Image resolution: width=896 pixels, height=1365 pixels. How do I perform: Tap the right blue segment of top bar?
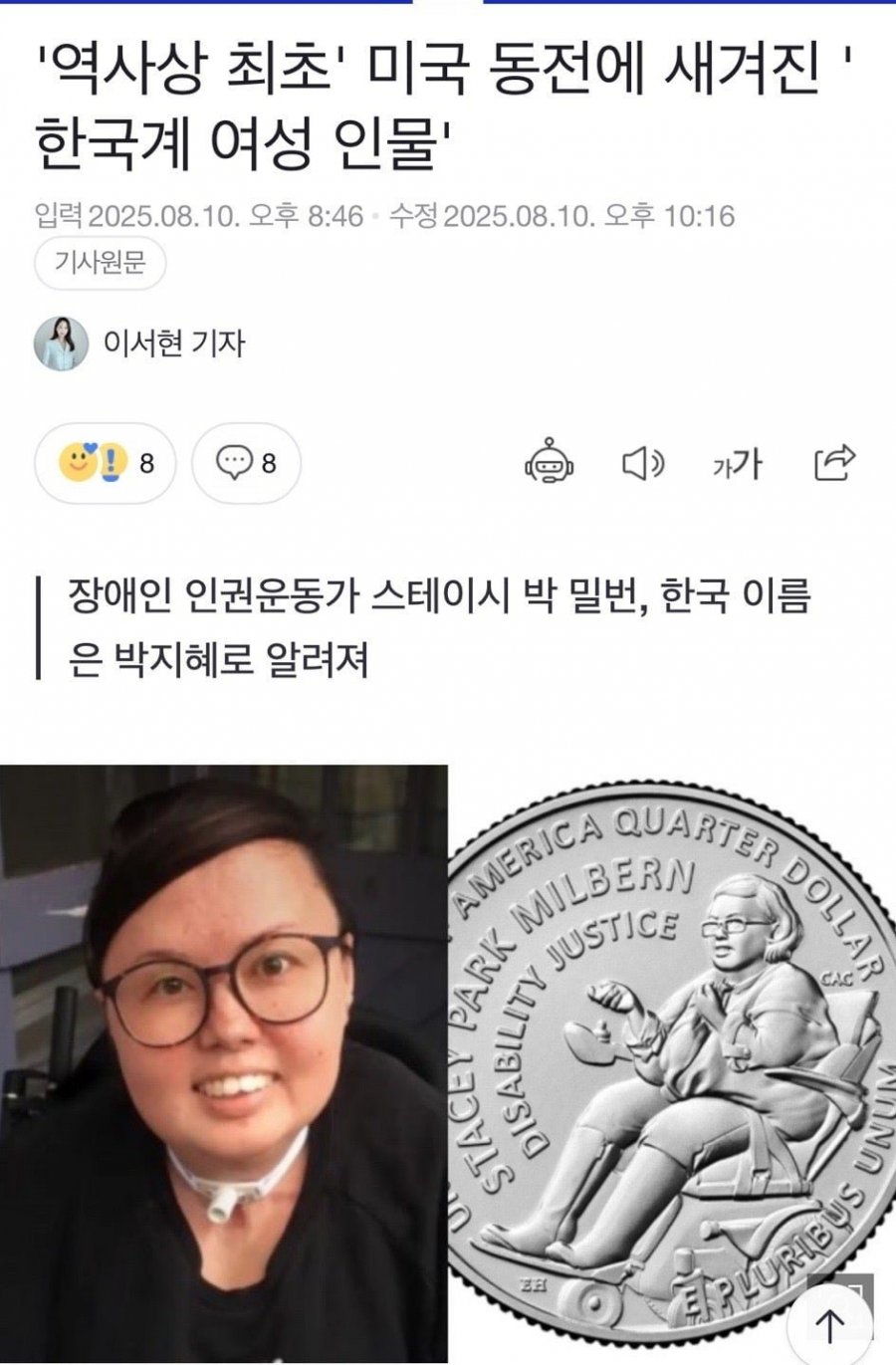coord(689,2)
